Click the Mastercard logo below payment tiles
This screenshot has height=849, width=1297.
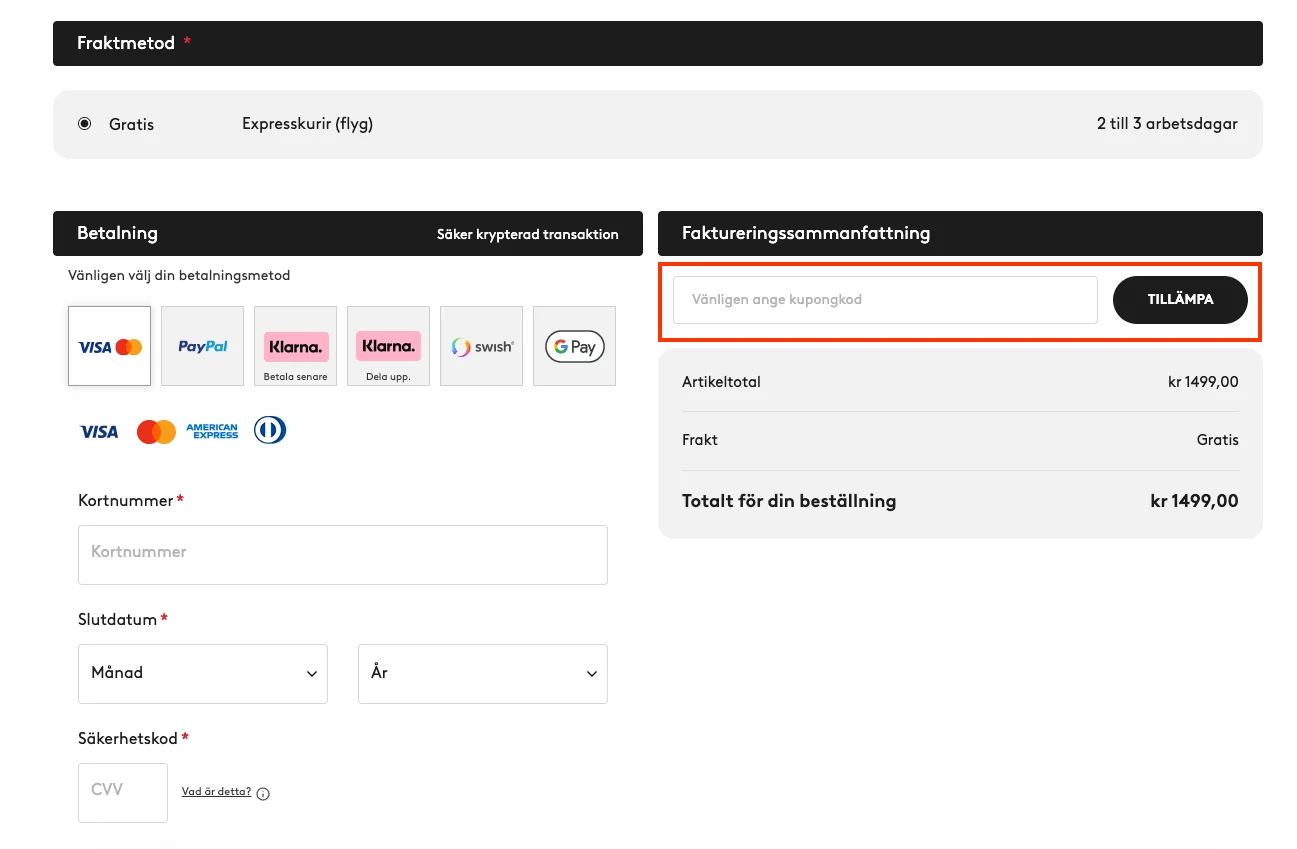[x=156, y=431]
